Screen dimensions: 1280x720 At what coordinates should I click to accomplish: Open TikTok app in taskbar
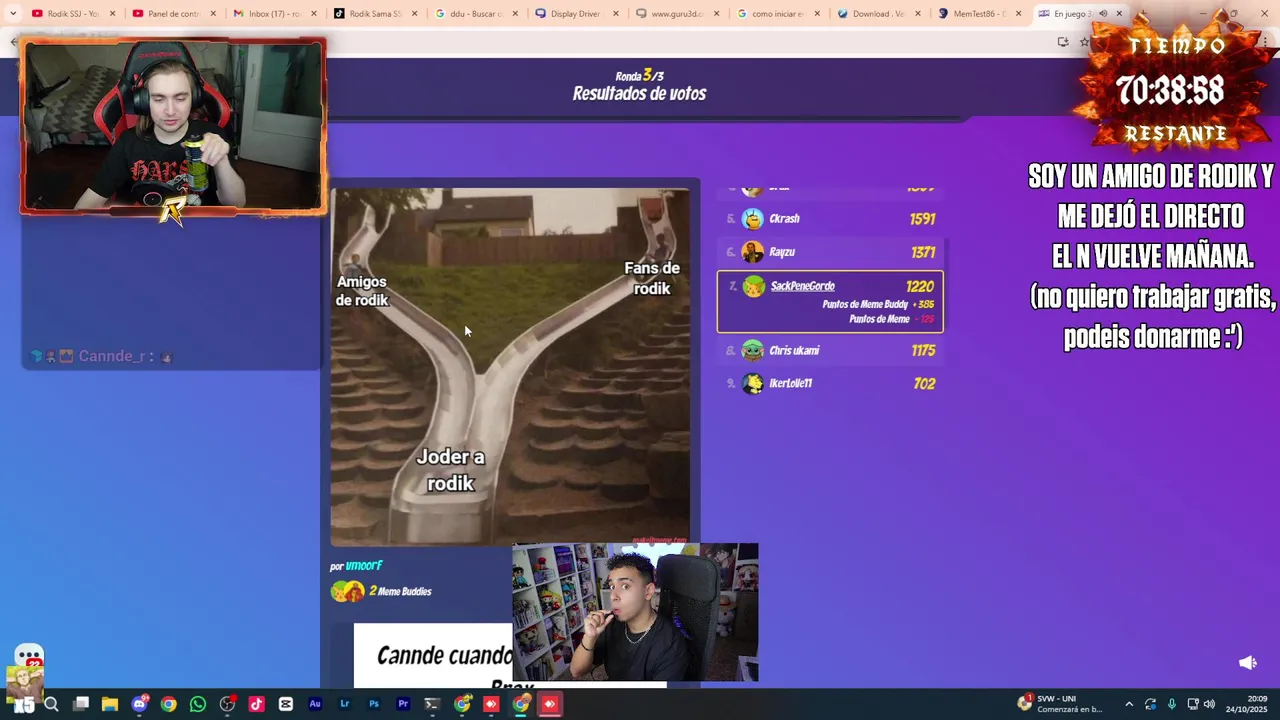256,704
